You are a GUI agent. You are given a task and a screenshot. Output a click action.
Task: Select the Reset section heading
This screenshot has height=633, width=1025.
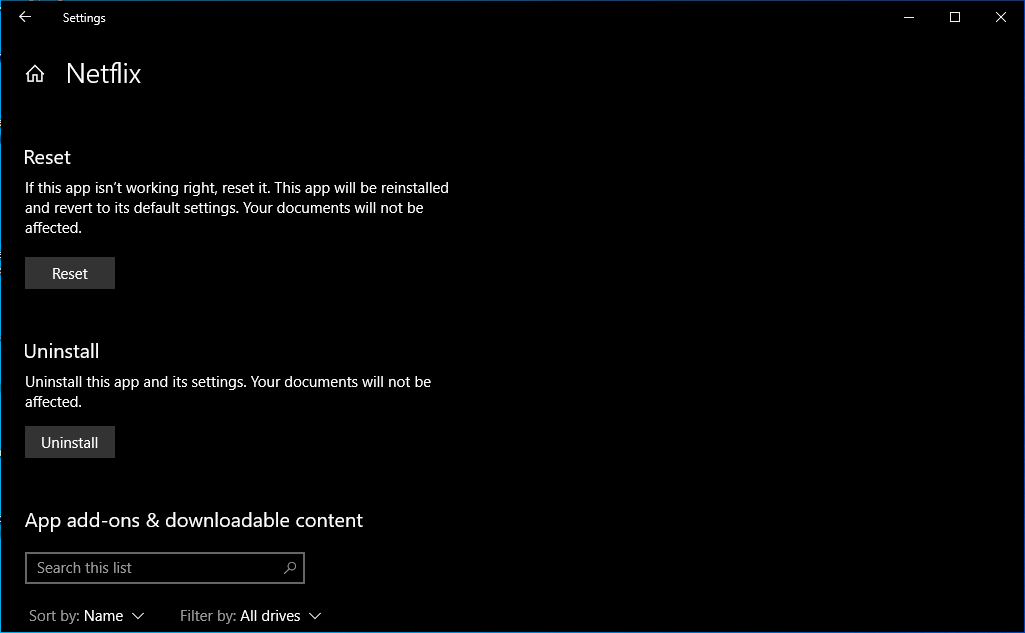click(48, 157)
